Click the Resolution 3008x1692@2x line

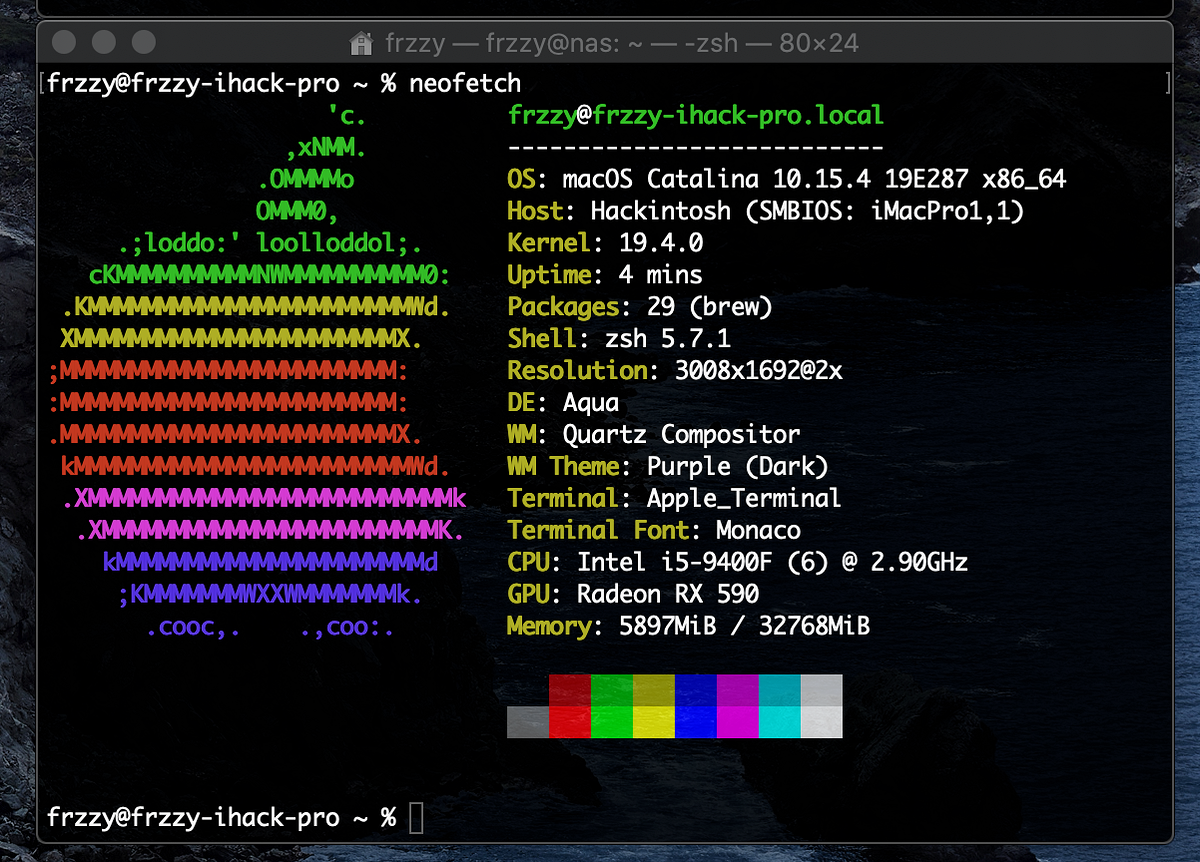[x=675, y=371]
